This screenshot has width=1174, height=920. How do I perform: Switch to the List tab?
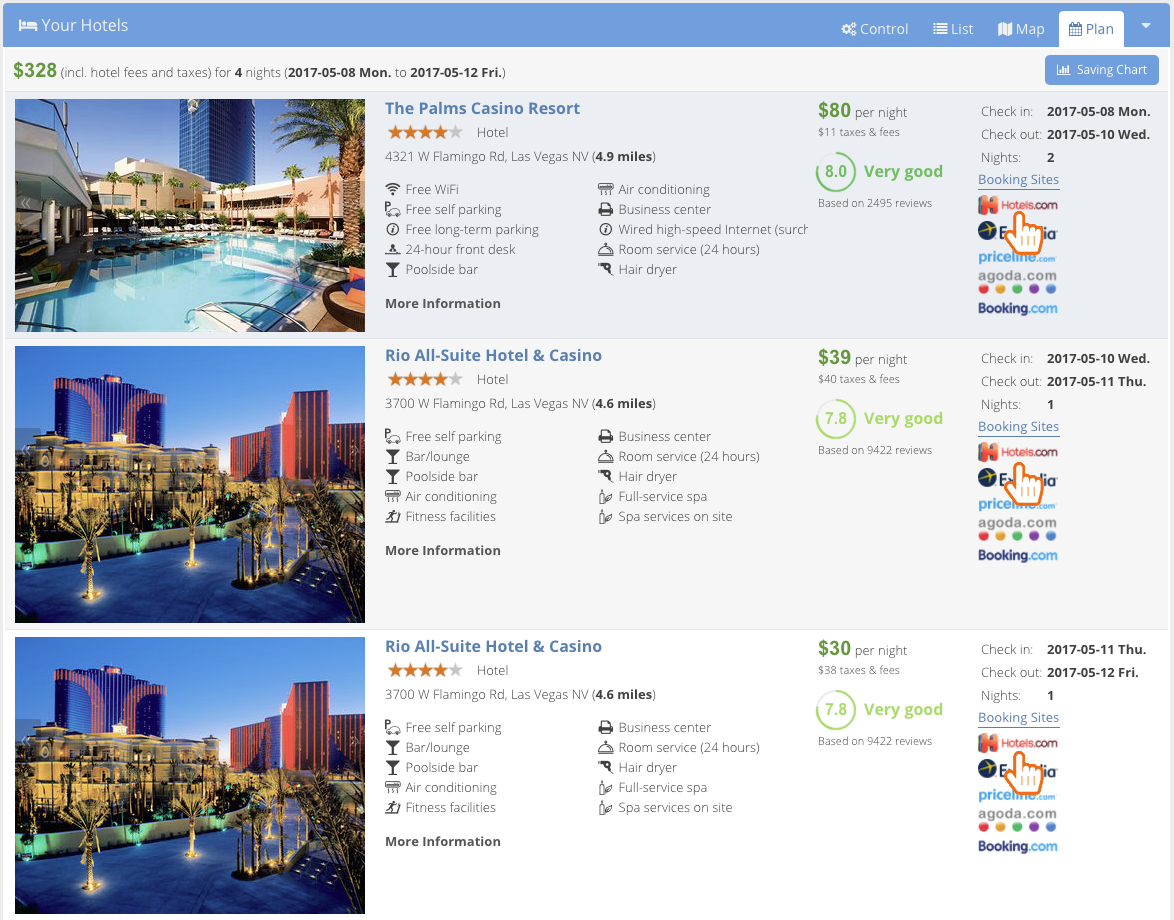(x=952, y=29)
